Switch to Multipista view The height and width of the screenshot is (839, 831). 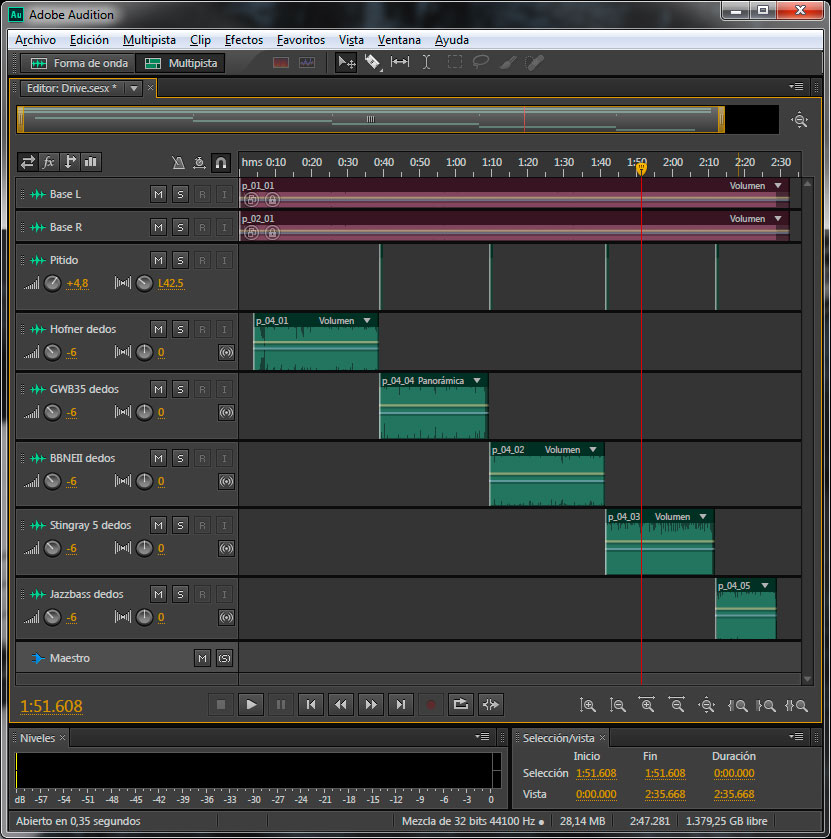[x=180, y=63]
